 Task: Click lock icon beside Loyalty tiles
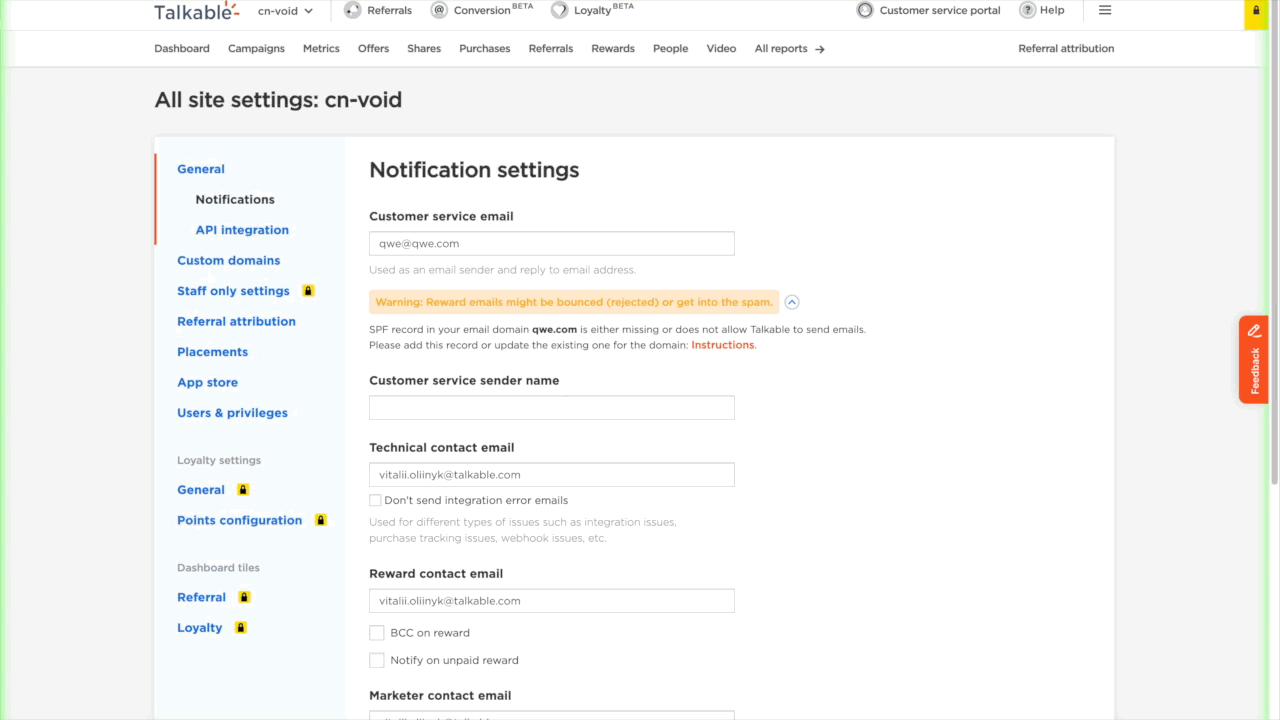(x=240, y=628)
